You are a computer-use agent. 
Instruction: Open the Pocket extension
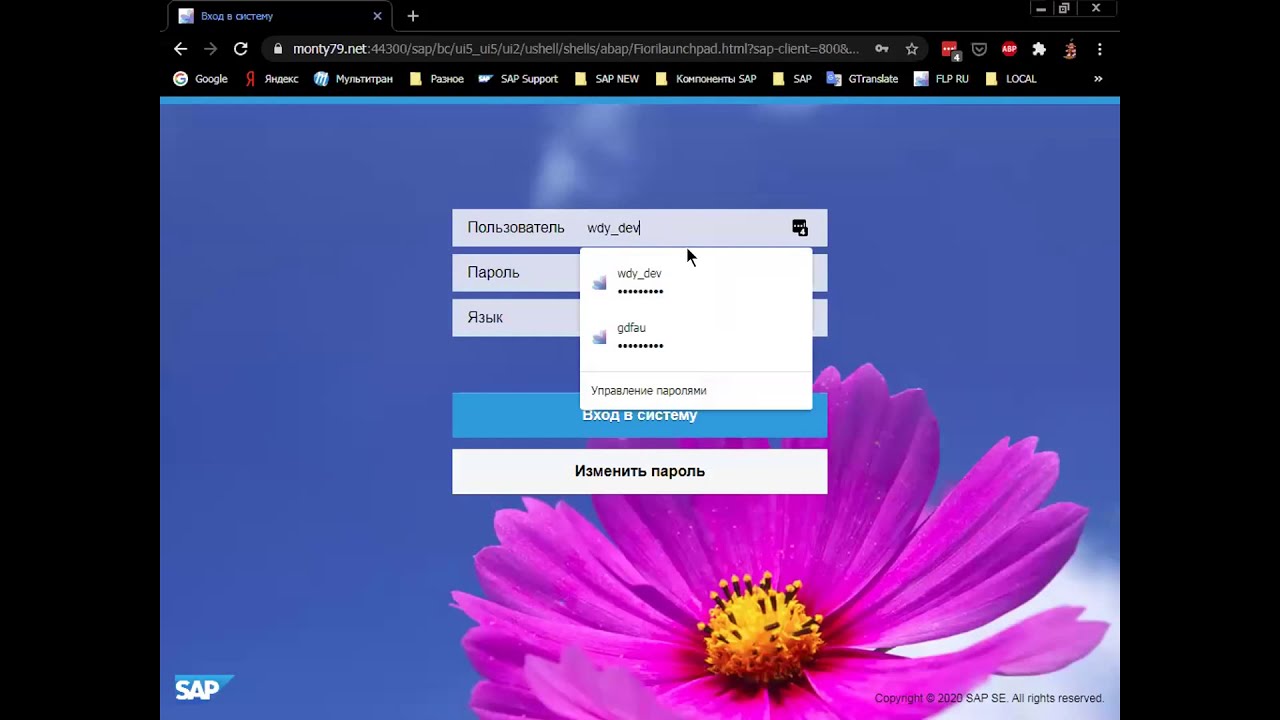point(979,49)
